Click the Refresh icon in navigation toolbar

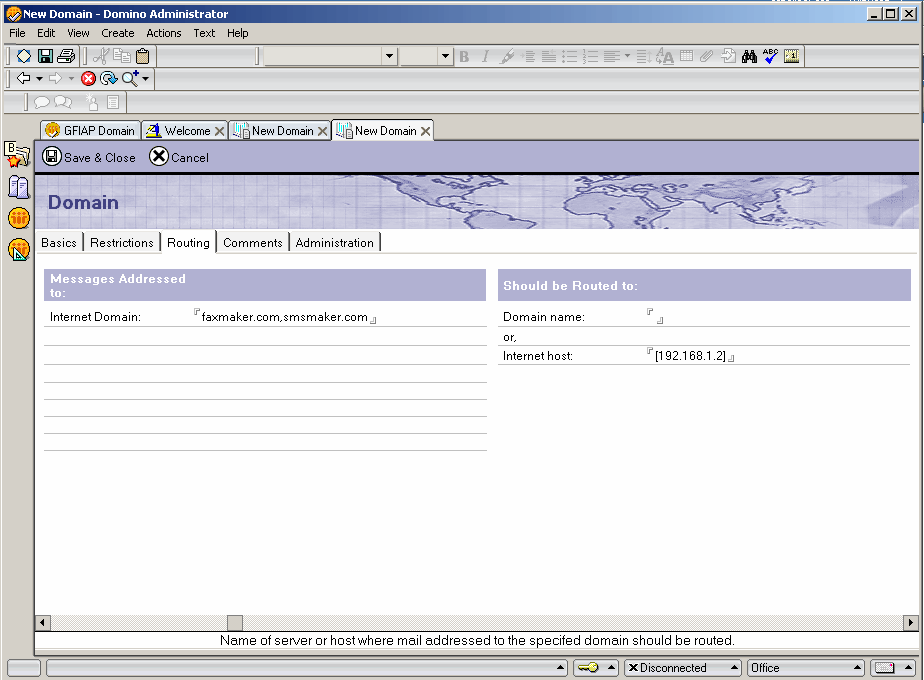pos(108,78)
